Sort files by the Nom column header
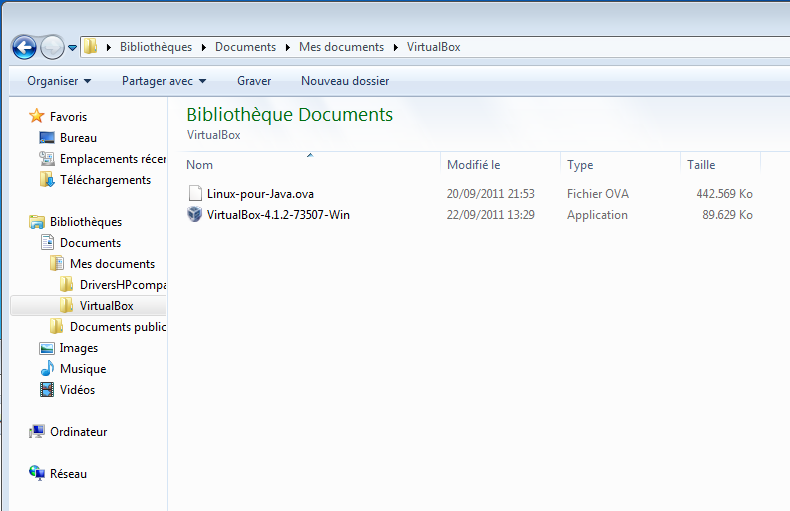This screenshot has height=511, width=790. [200, 165]
